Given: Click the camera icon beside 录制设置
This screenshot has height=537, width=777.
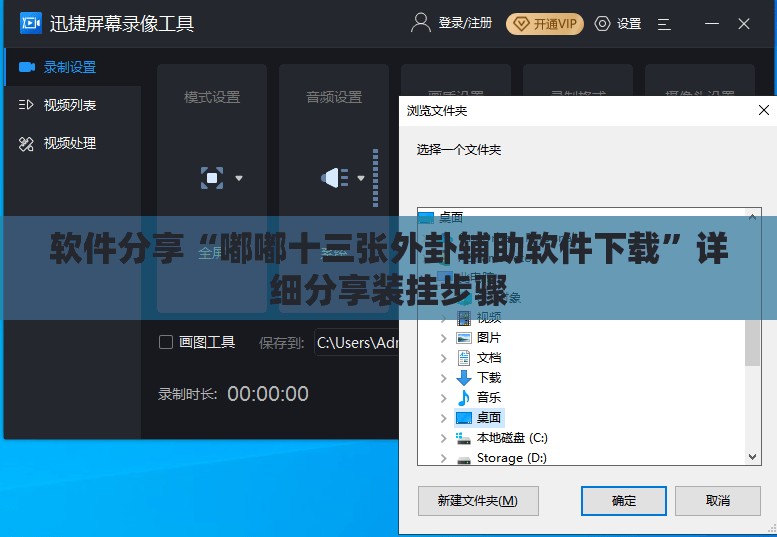Looking at the screenshot, I should 27,67.
